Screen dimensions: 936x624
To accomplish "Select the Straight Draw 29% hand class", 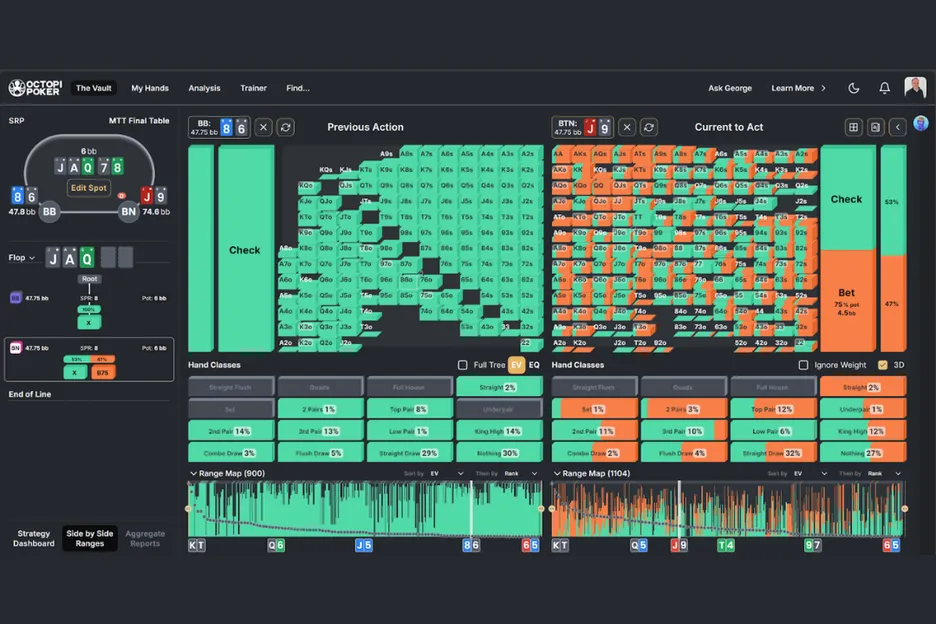I will 410,453.
